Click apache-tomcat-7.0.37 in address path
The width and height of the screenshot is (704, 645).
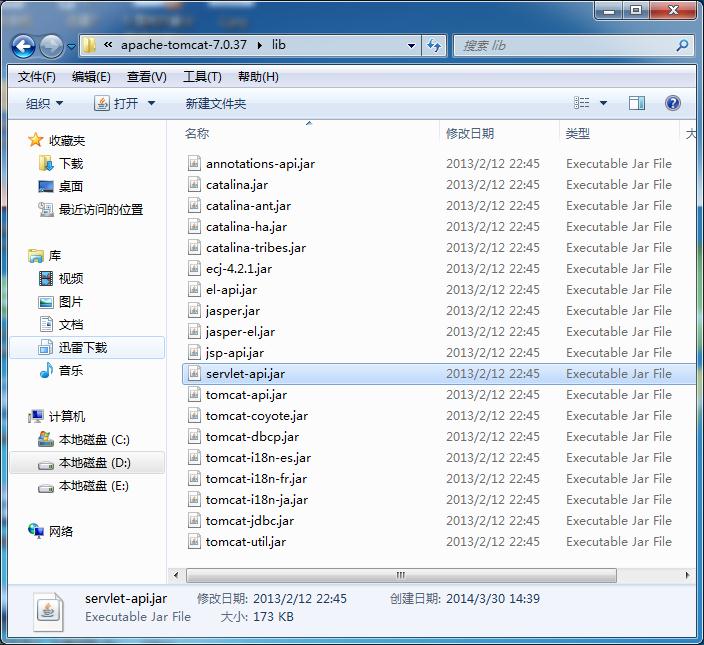(184, 45)
